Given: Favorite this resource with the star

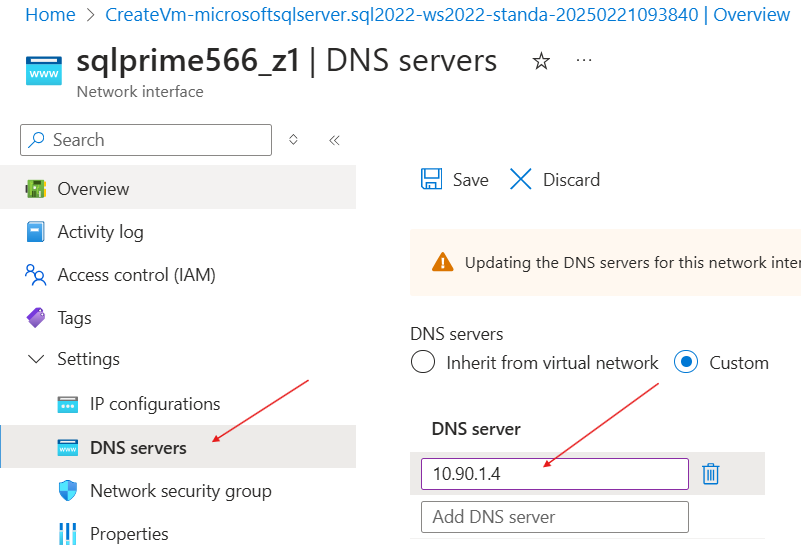Looking at the screenshot, I should click(x=541, y=61).
